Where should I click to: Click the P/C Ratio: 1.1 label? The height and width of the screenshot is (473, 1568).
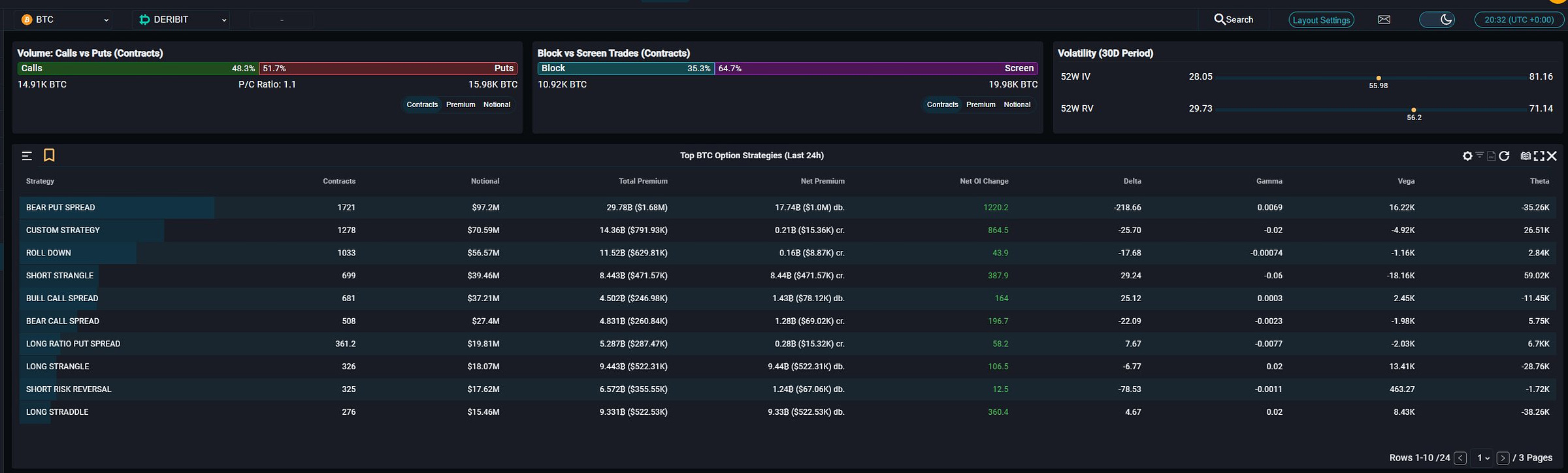pos(267,85)
